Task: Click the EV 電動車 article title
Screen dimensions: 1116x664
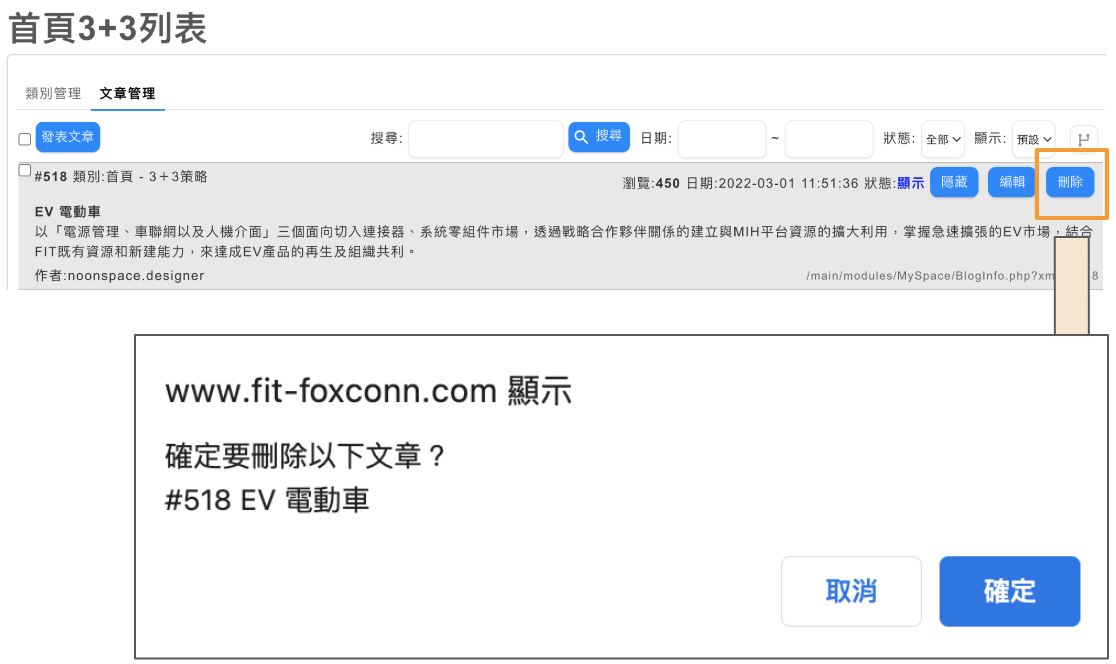Action: coord(68,211)
